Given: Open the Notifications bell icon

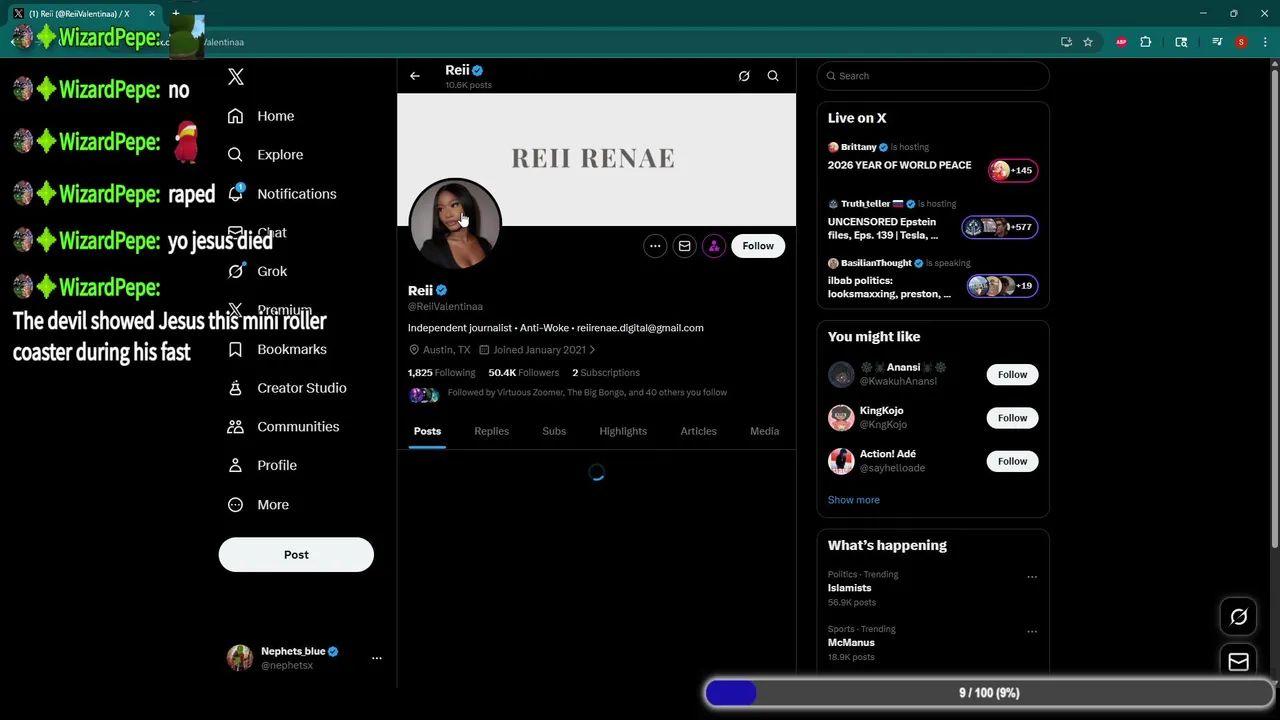Looking at the screenshot, I should (235, 194).
